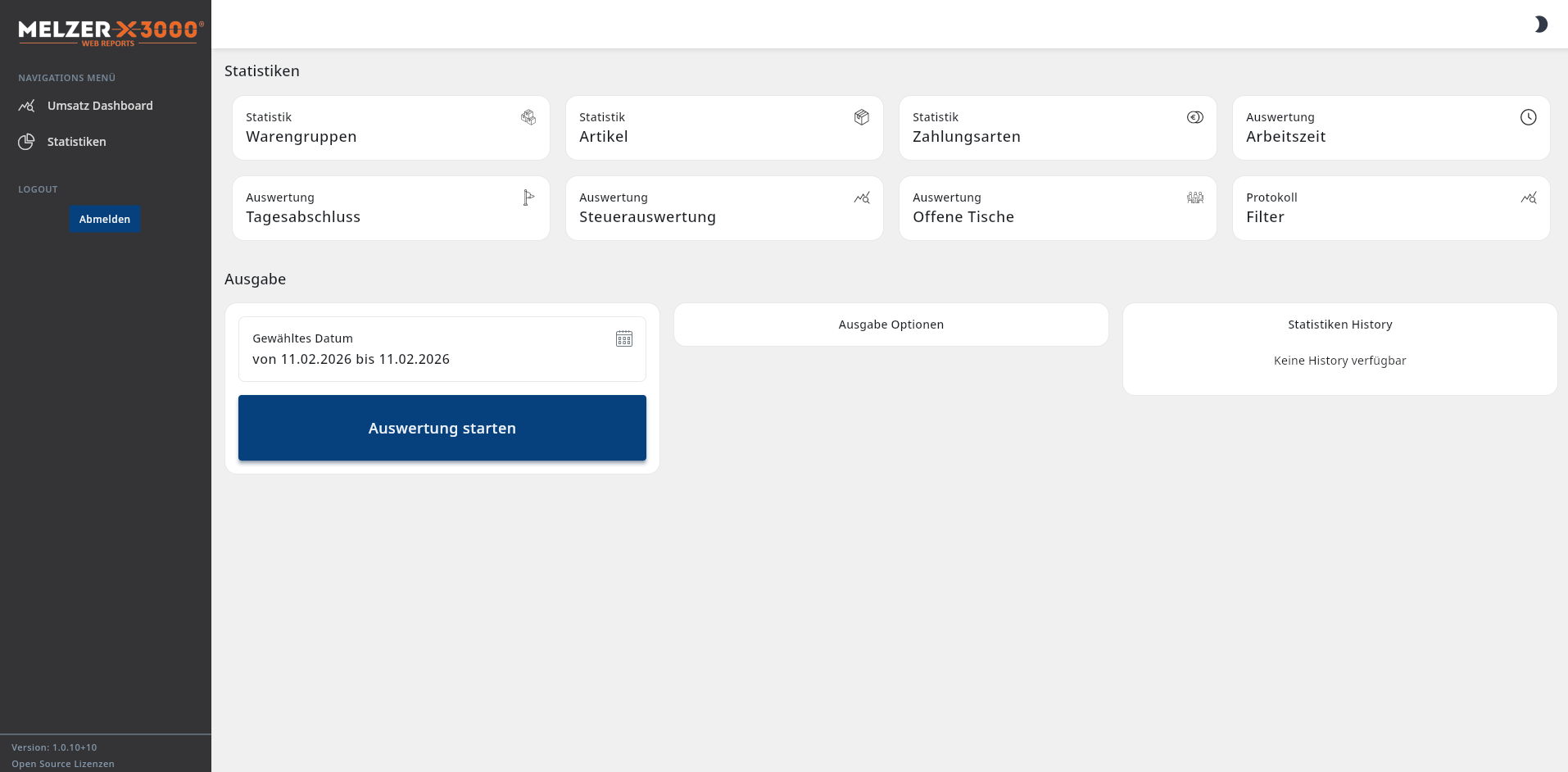
Task: Click the Warengruppen boxes icon
Action: click(528, 117)
